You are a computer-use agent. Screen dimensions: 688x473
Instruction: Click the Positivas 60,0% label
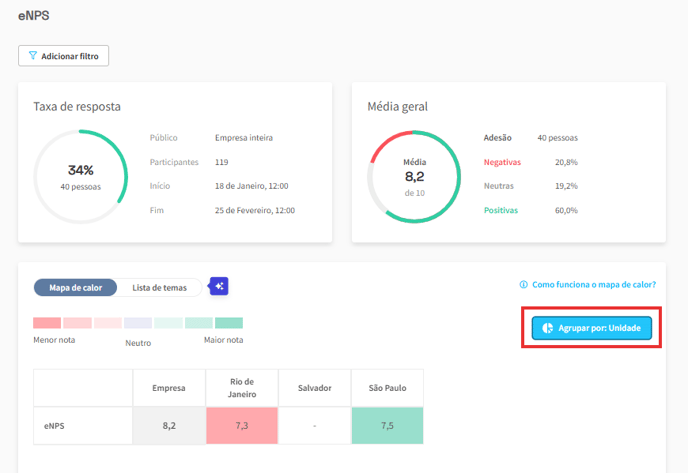coord(501,210)
